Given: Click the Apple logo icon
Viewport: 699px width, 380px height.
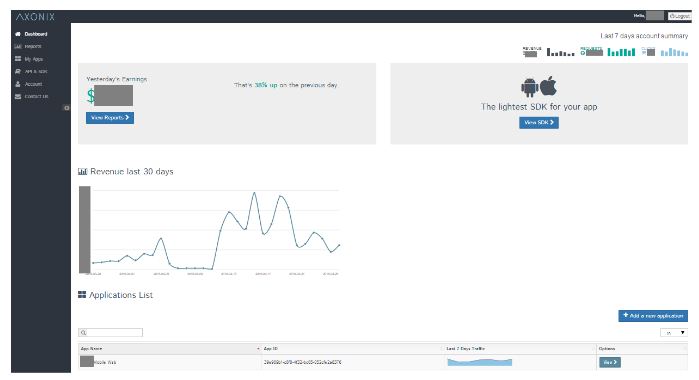Looking at the screenshot, I should pos(548,86).
